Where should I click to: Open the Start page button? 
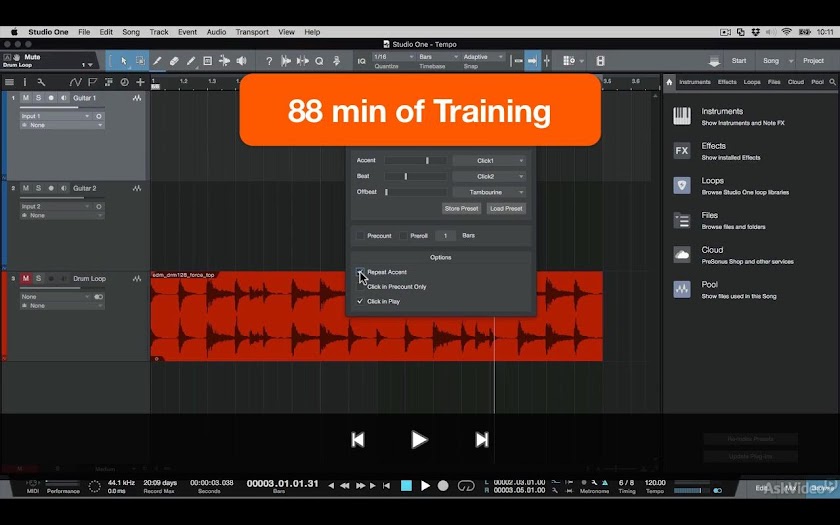point(739,61)
